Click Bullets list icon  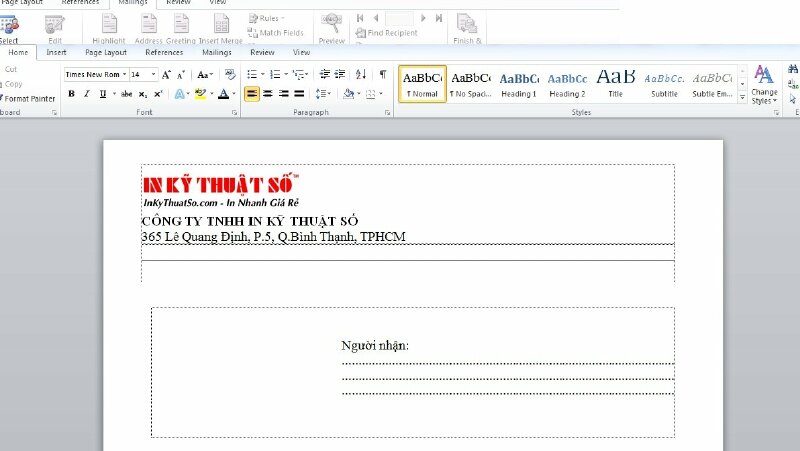tap(252, 74)
